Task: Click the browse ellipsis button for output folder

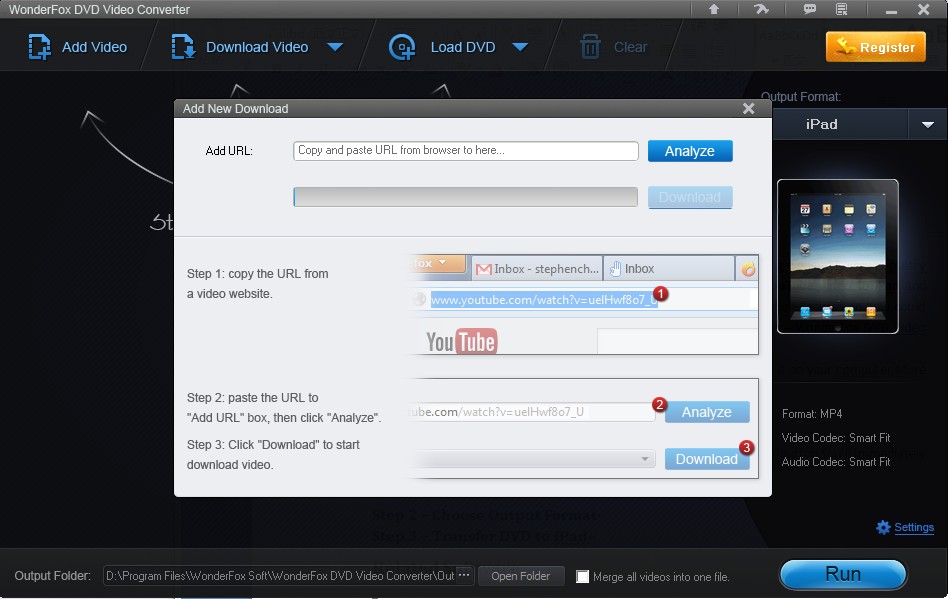Action: (464, 575)
